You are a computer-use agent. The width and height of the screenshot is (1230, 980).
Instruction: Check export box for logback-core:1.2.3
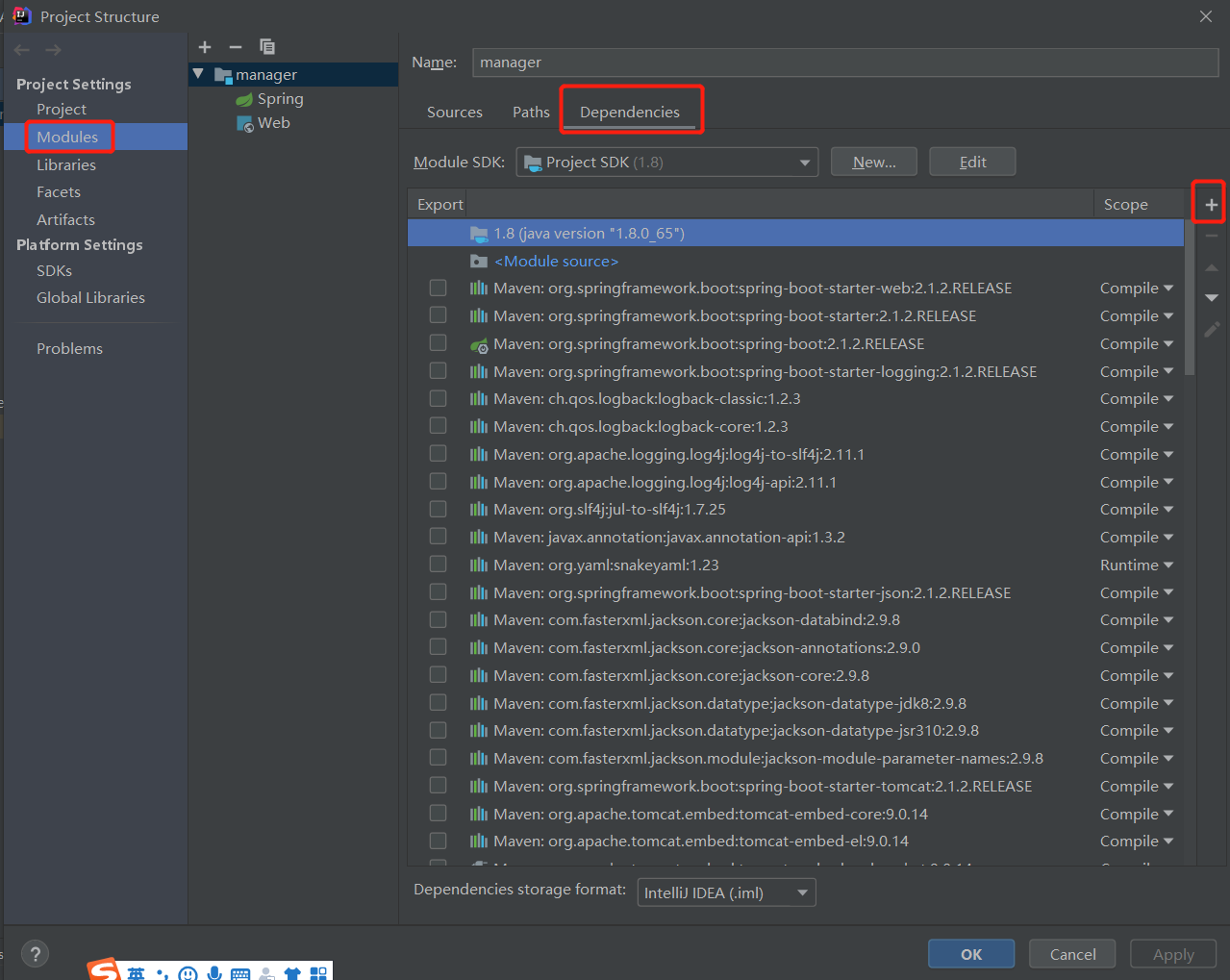coord(438,426)
